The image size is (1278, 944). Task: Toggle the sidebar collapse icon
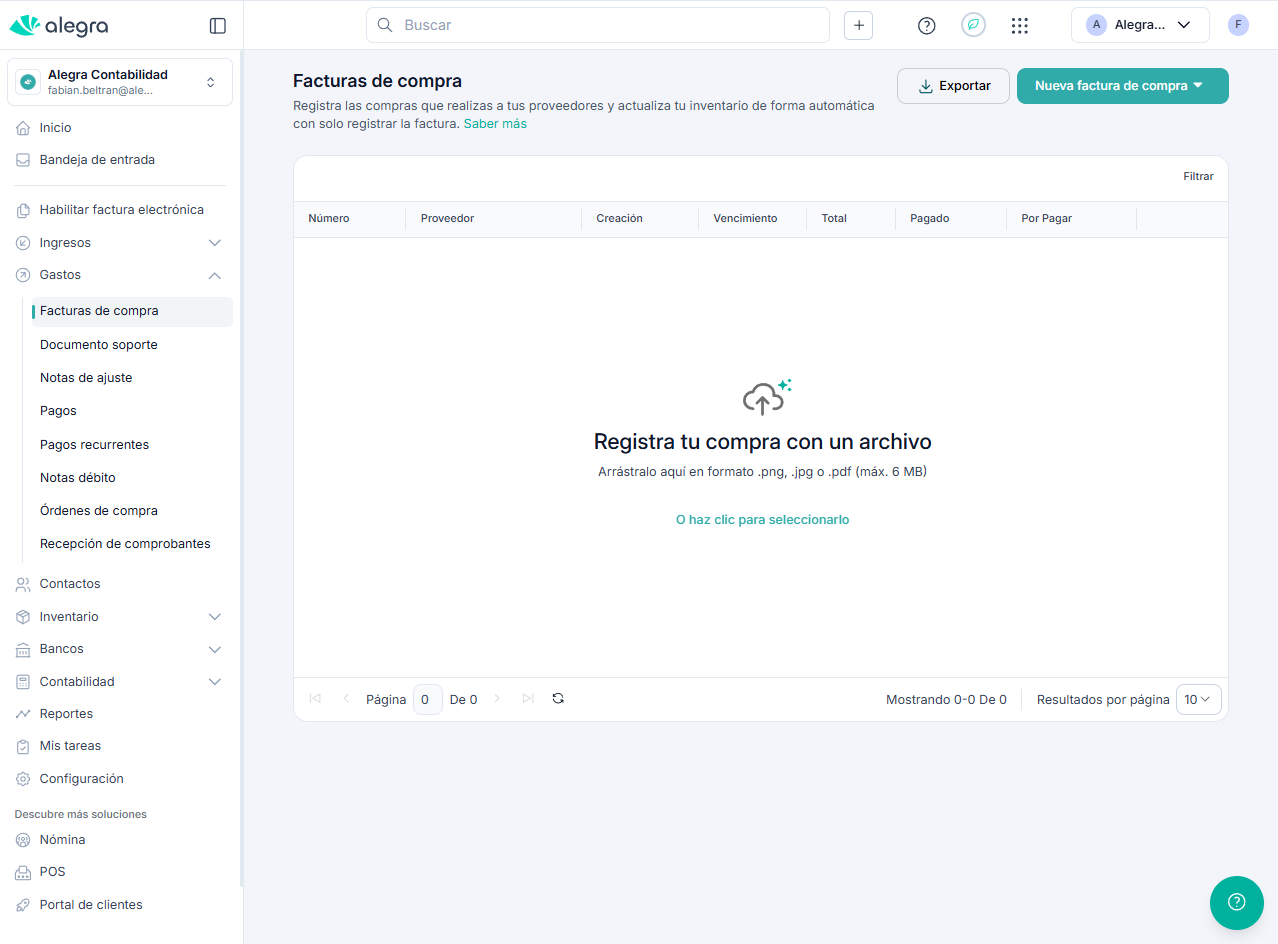coord(217,26)
